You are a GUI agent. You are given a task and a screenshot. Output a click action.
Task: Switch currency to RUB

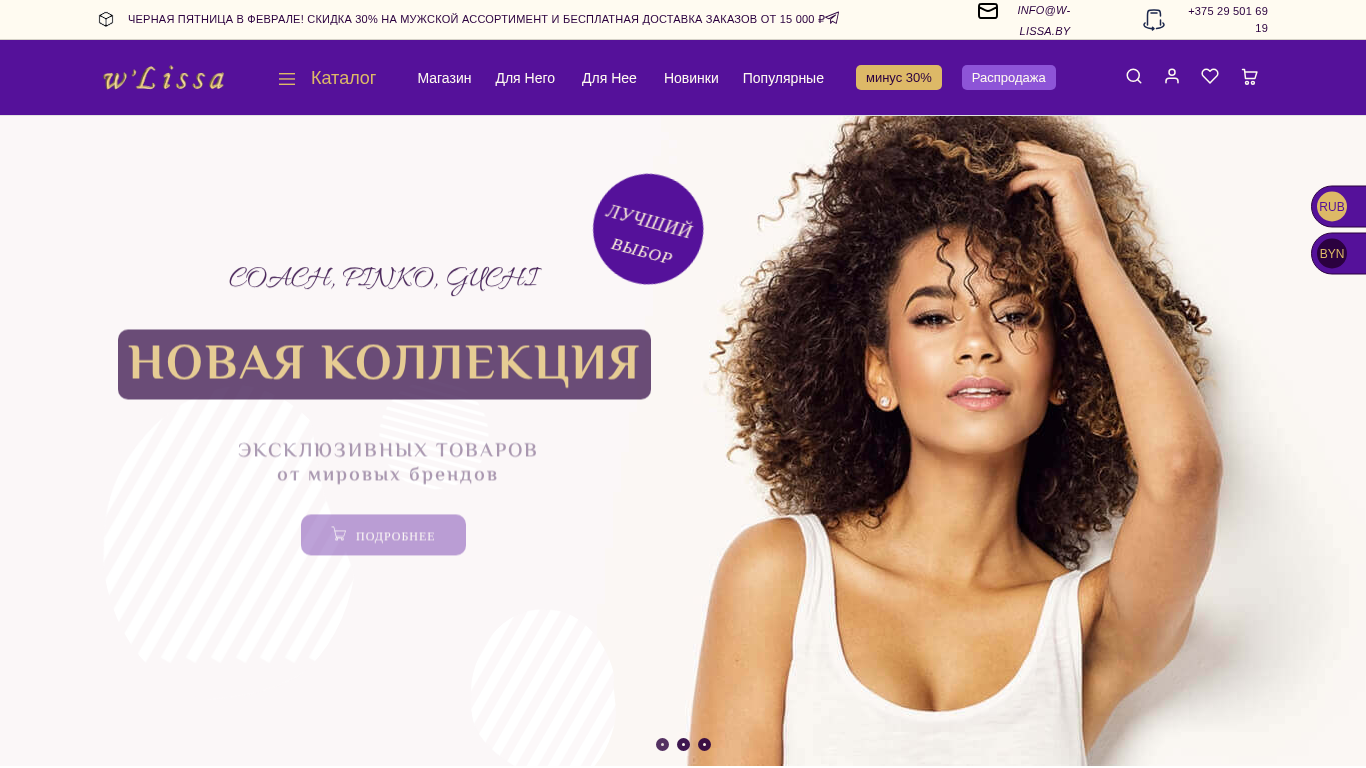click(x=1332, y=207)
